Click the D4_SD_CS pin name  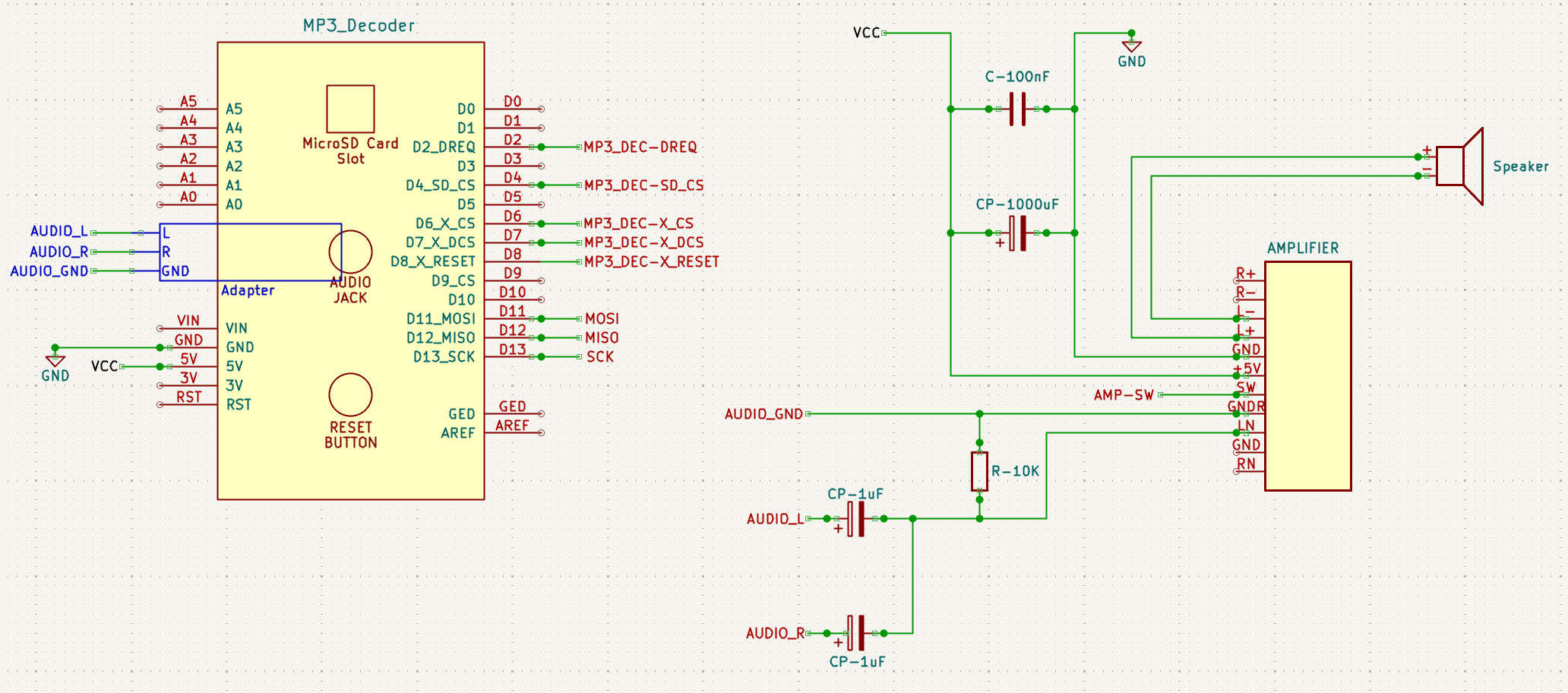coord(440,185)
